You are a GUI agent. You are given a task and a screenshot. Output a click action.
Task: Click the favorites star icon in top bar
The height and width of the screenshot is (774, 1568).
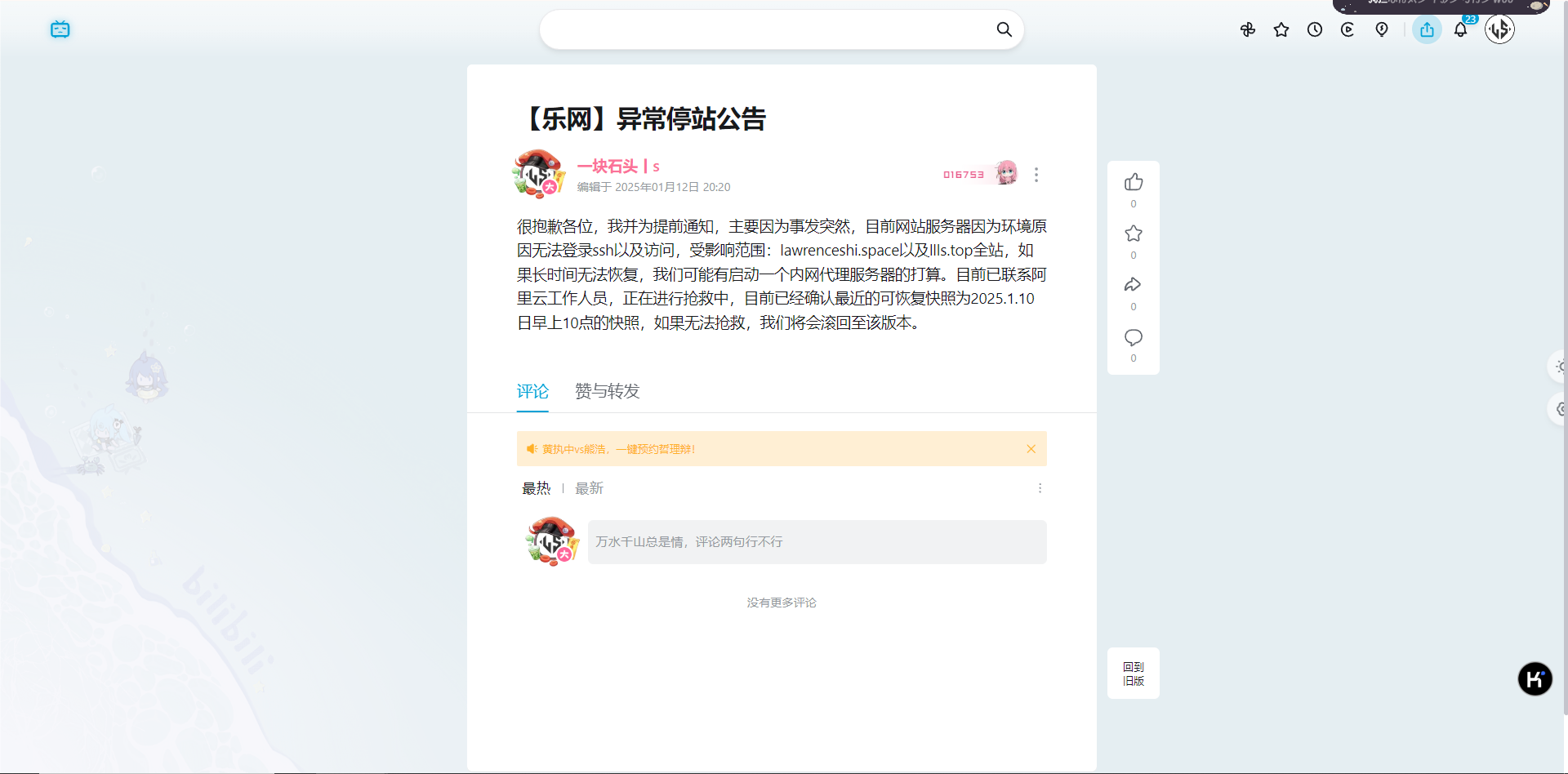pos(1281,29)
